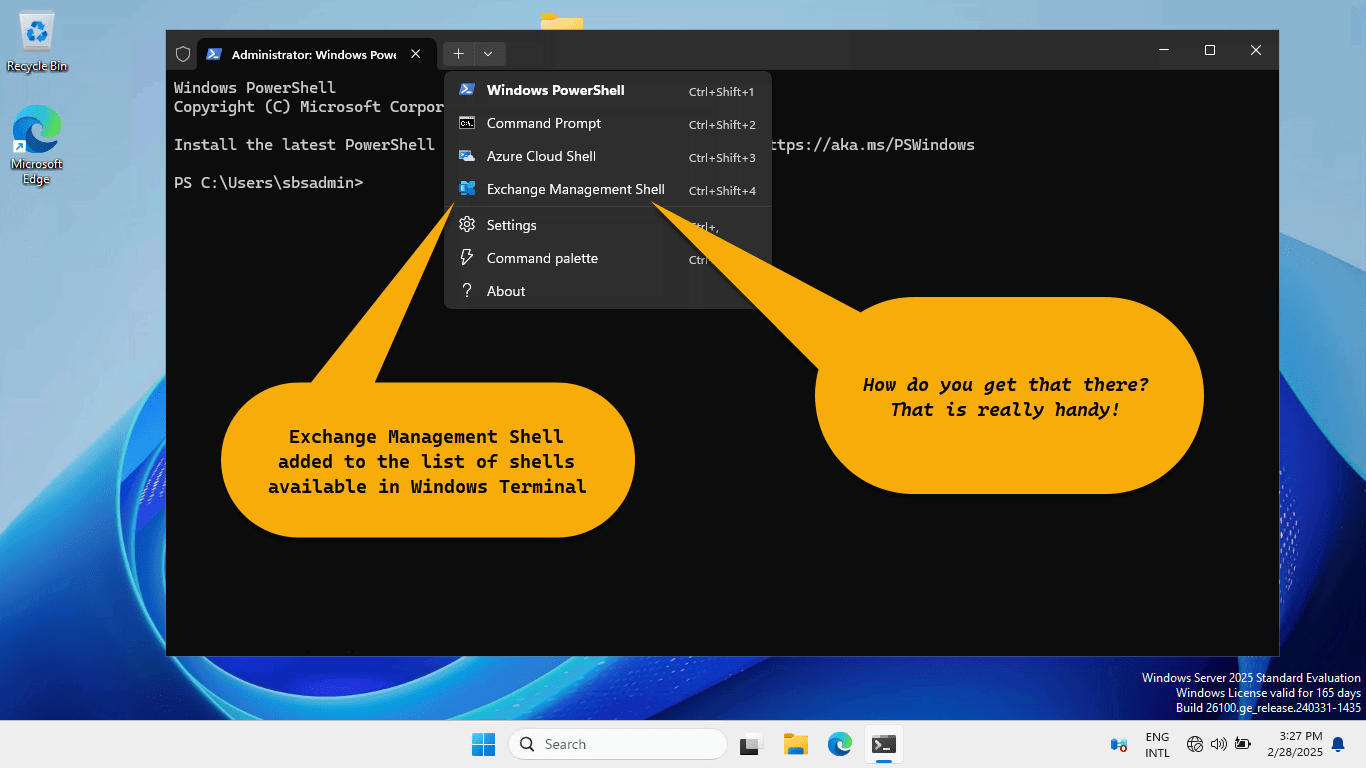Launch Edge from the taskbar
Viewport: 1366px width, 768px height.
coord(839,744)
